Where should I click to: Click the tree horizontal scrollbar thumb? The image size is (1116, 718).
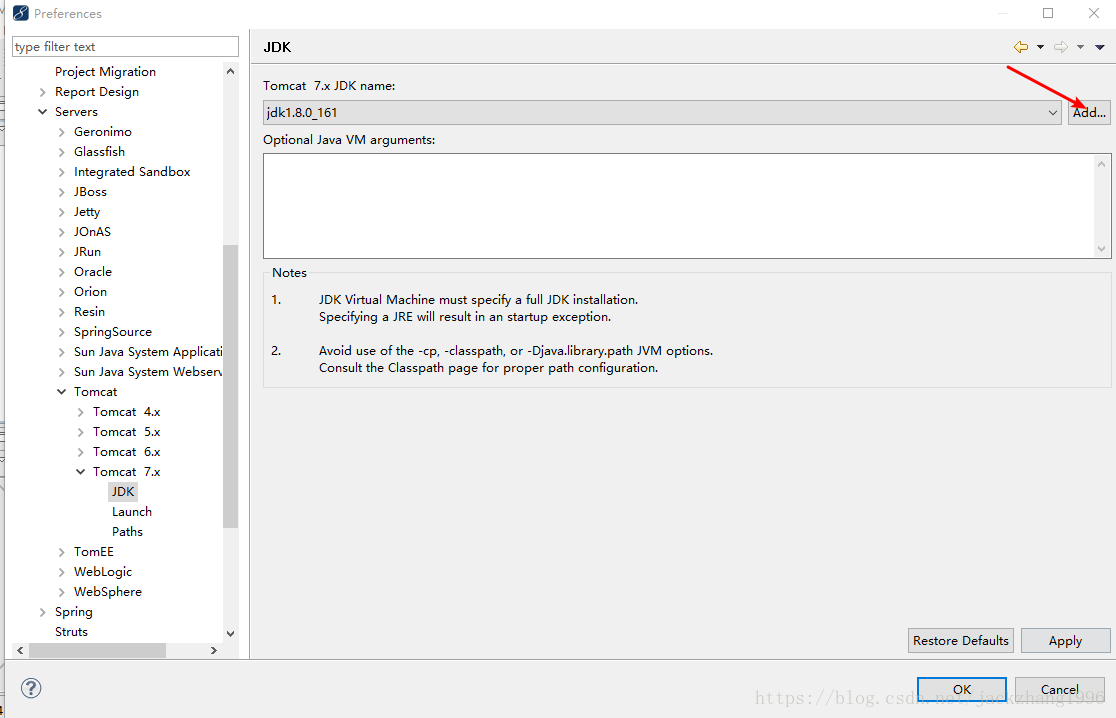[98, 650]
